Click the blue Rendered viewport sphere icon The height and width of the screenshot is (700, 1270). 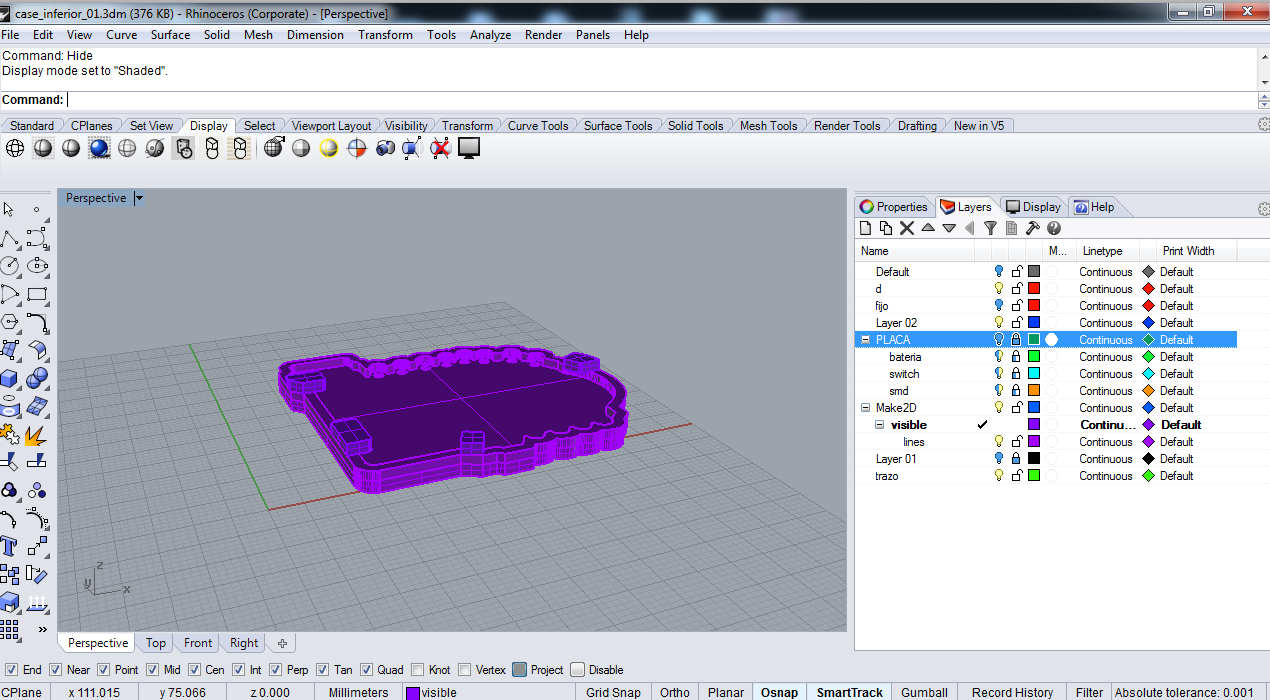click(99, 148)
